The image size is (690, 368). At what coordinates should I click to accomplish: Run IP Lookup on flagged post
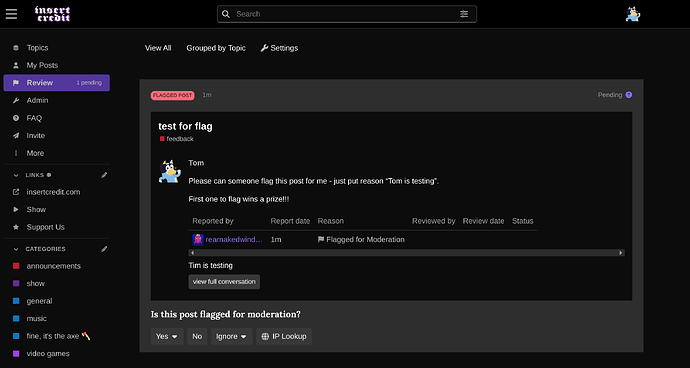(284, 336)
